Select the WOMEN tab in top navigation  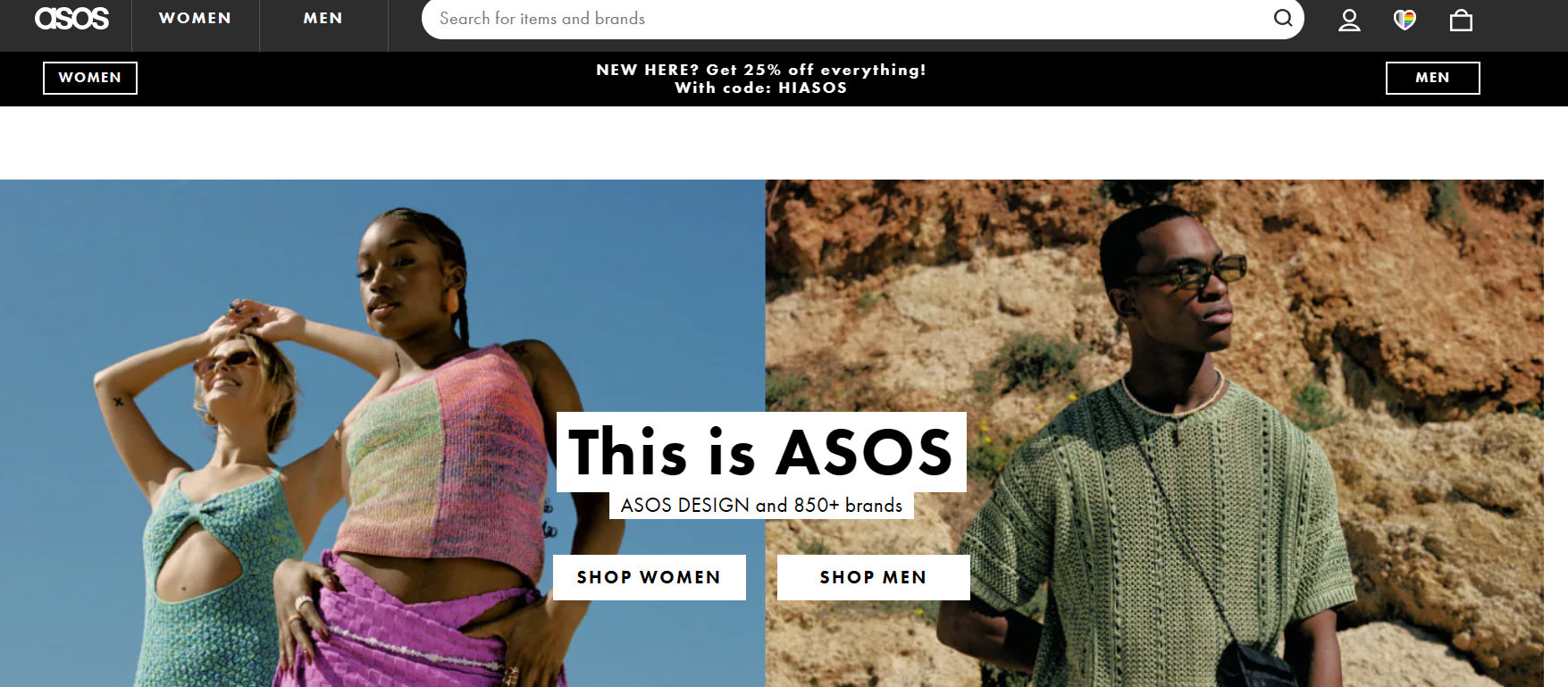coord(195,18)
